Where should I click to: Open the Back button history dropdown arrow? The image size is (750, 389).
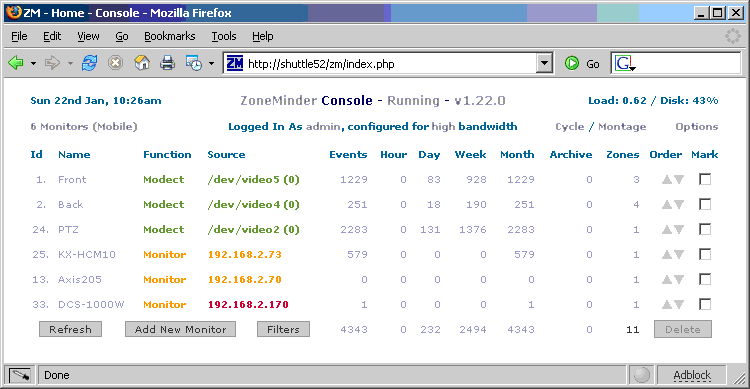pyautogui.click(x=33, y=63)
